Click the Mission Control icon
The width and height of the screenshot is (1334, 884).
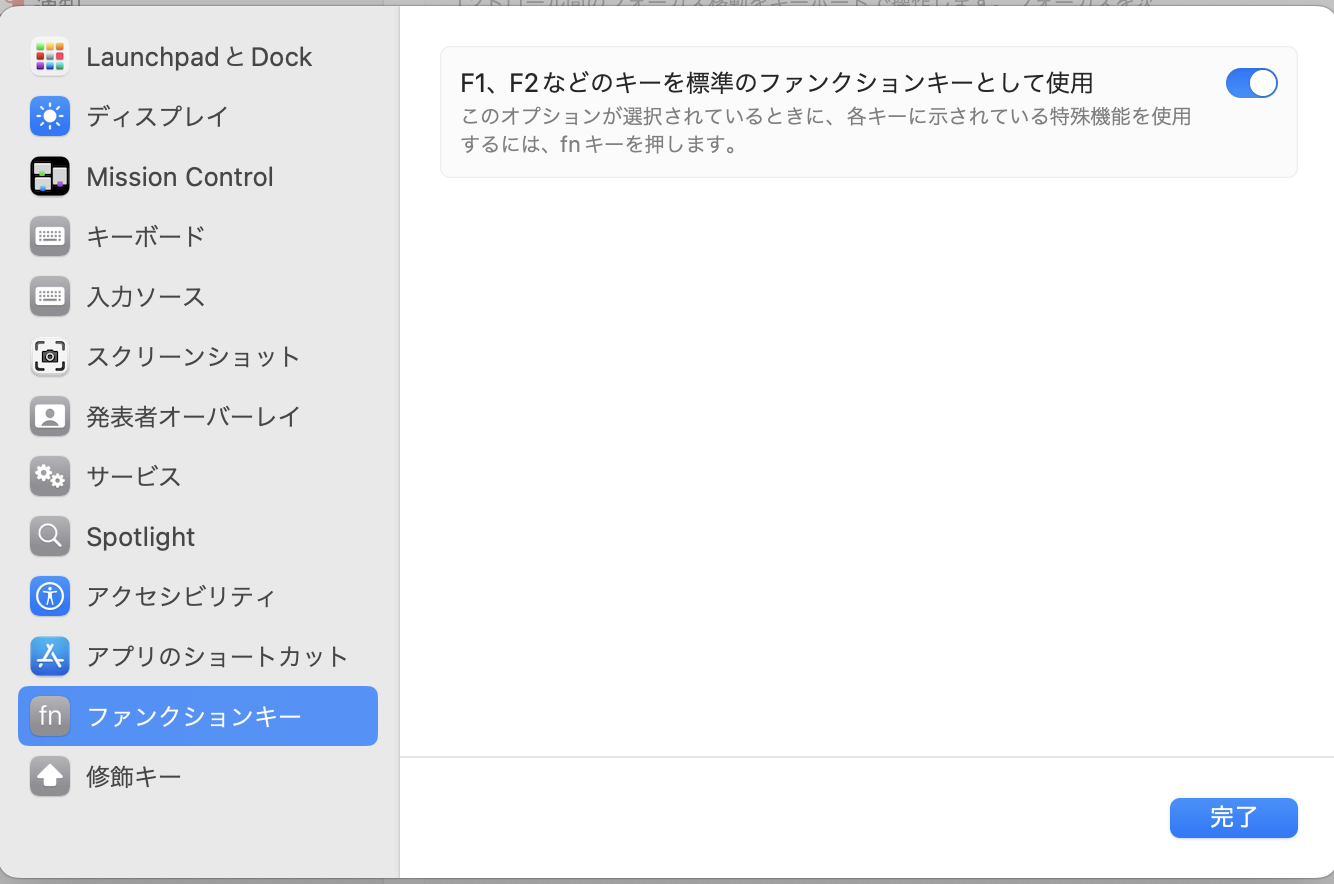[49, 177]
